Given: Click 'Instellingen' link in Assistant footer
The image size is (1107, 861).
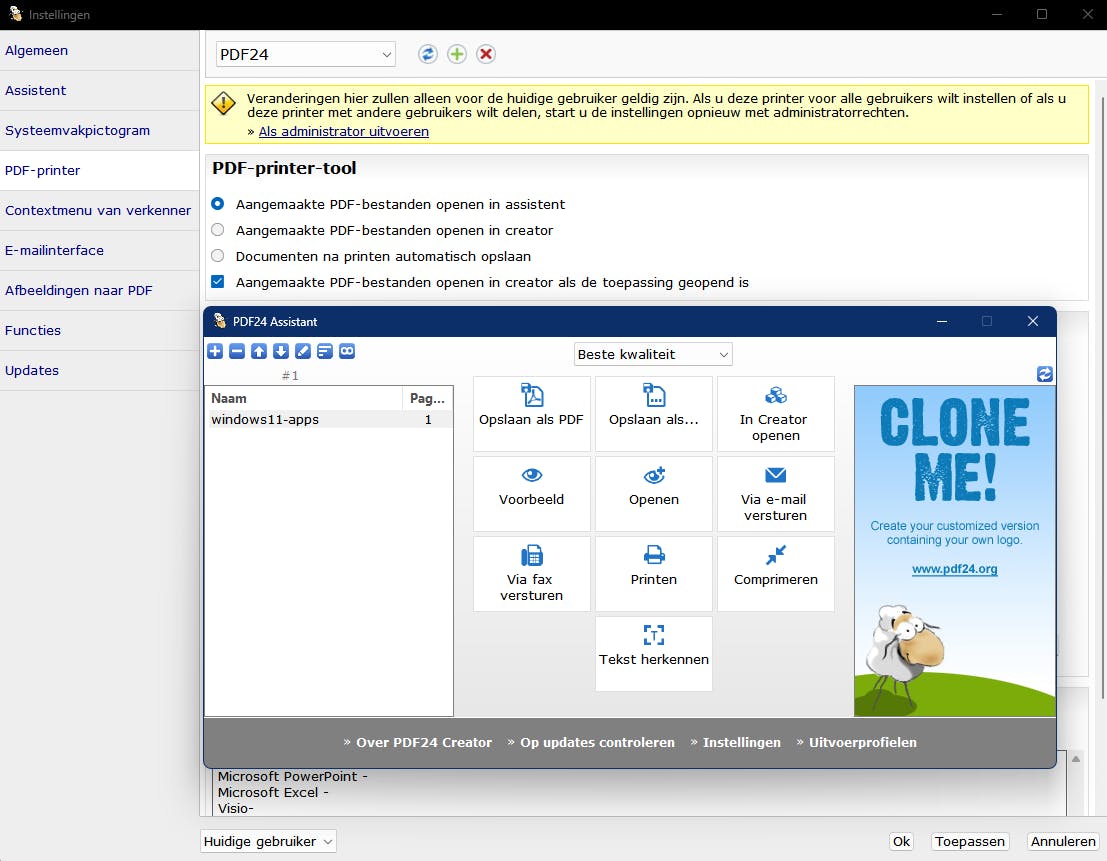Looking at the screenshot, I should pyautogui.click(x=741, y=742).
